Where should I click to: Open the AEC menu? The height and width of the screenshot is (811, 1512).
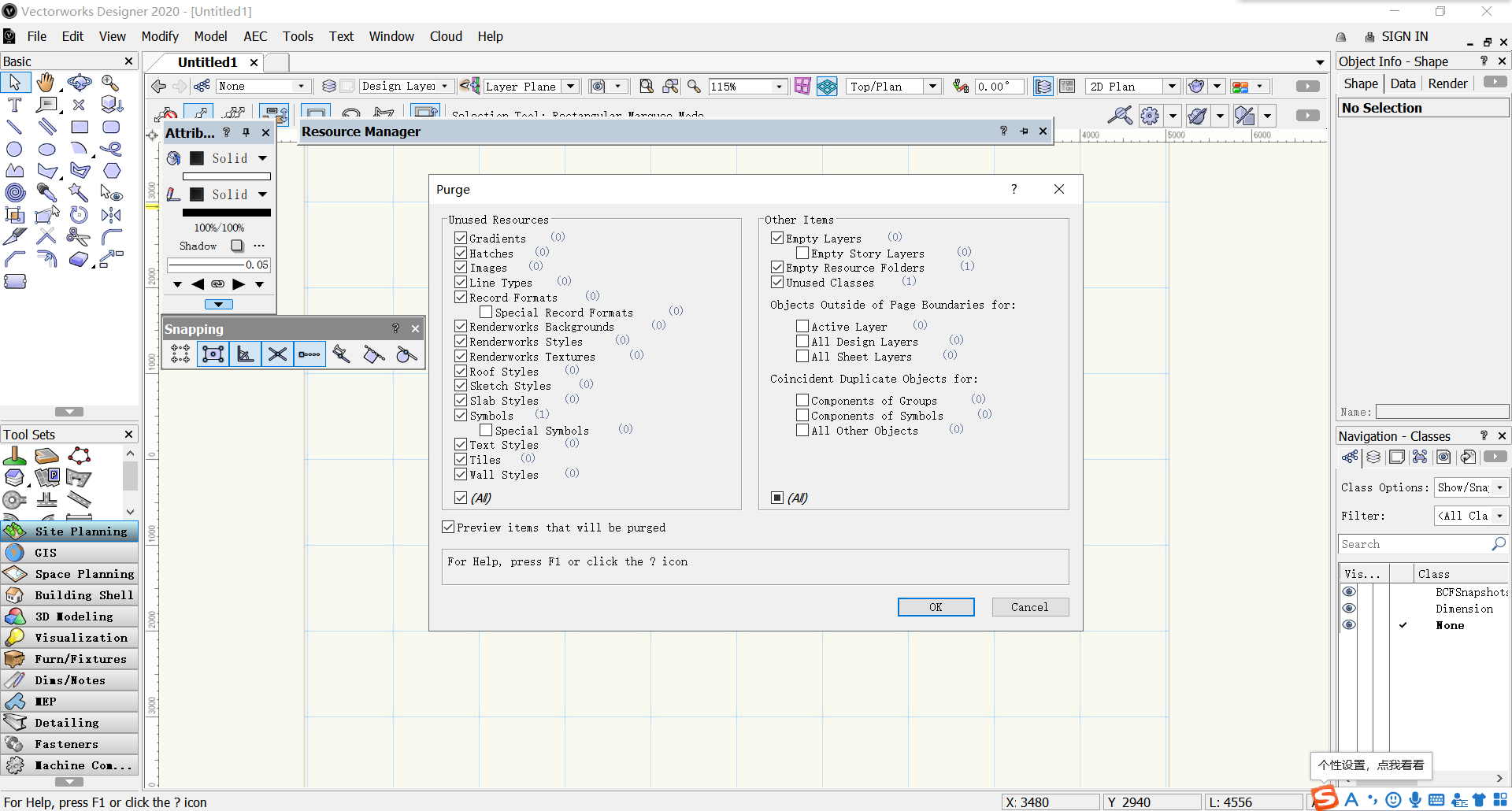point(255,36)
